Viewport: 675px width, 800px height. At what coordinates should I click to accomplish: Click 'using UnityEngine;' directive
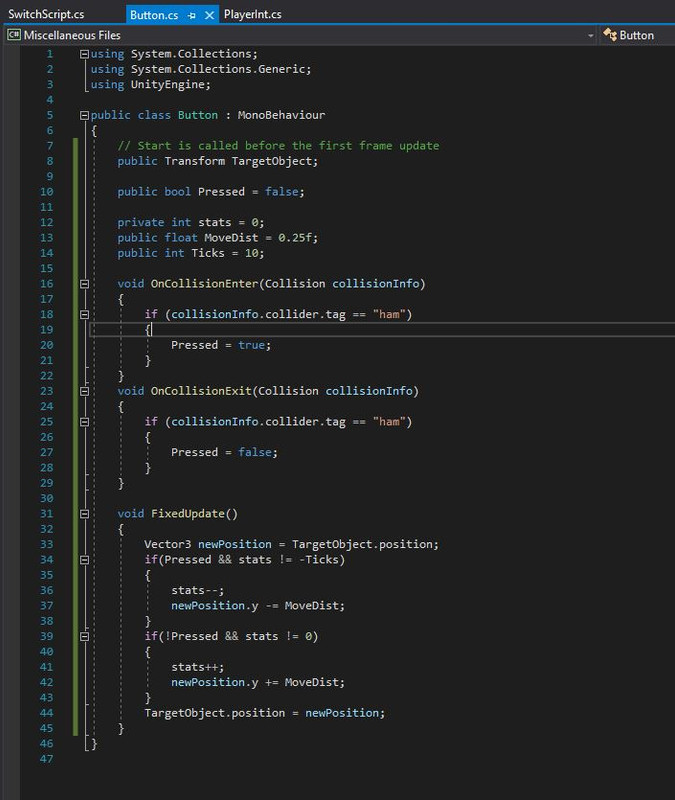point(151,85)
